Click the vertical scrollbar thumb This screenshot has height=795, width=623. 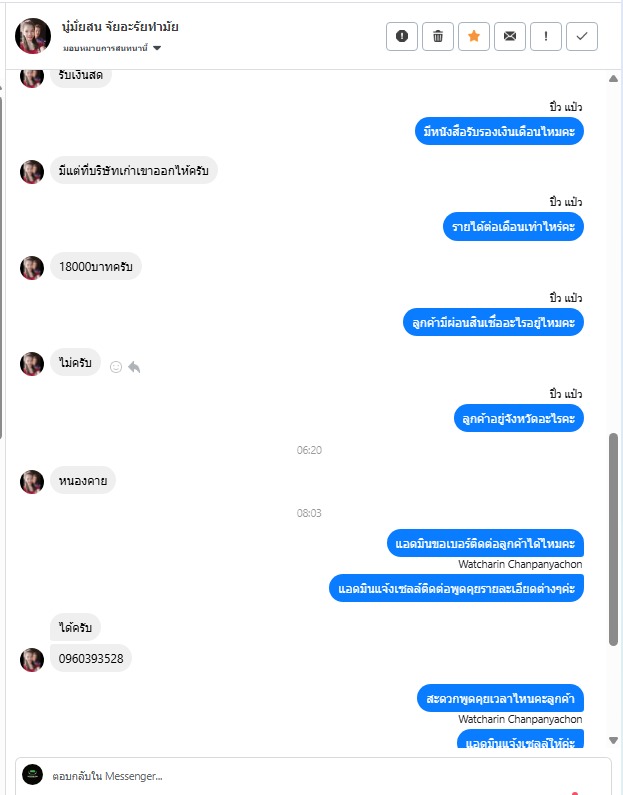tap(613, 539)
